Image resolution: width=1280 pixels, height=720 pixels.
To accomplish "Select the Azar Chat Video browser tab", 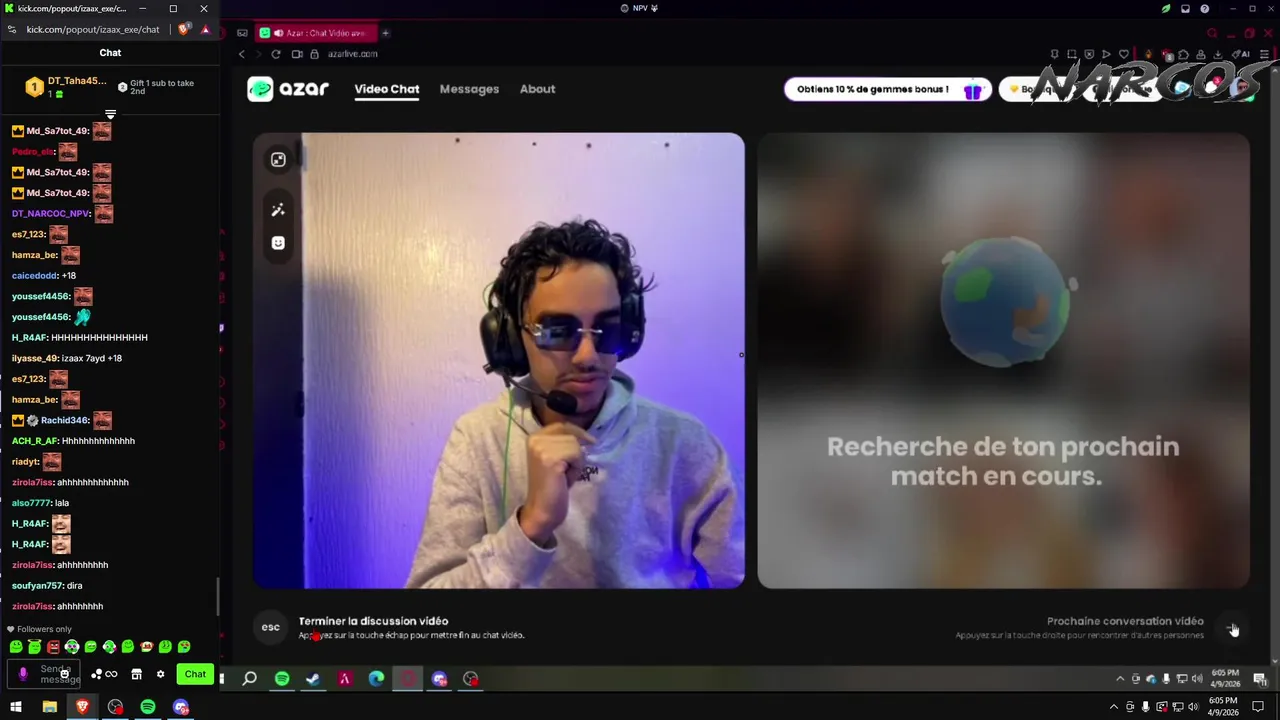I will coord(315,33).
